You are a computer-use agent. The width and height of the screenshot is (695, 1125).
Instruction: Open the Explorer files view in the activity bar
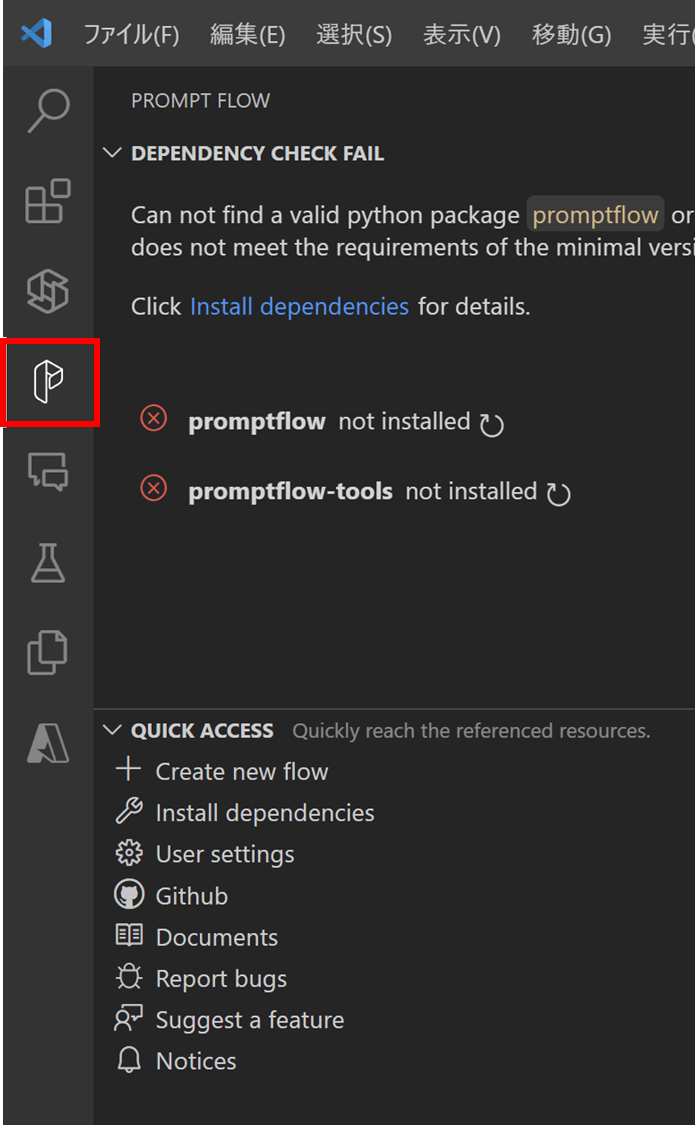coord(48,652)
